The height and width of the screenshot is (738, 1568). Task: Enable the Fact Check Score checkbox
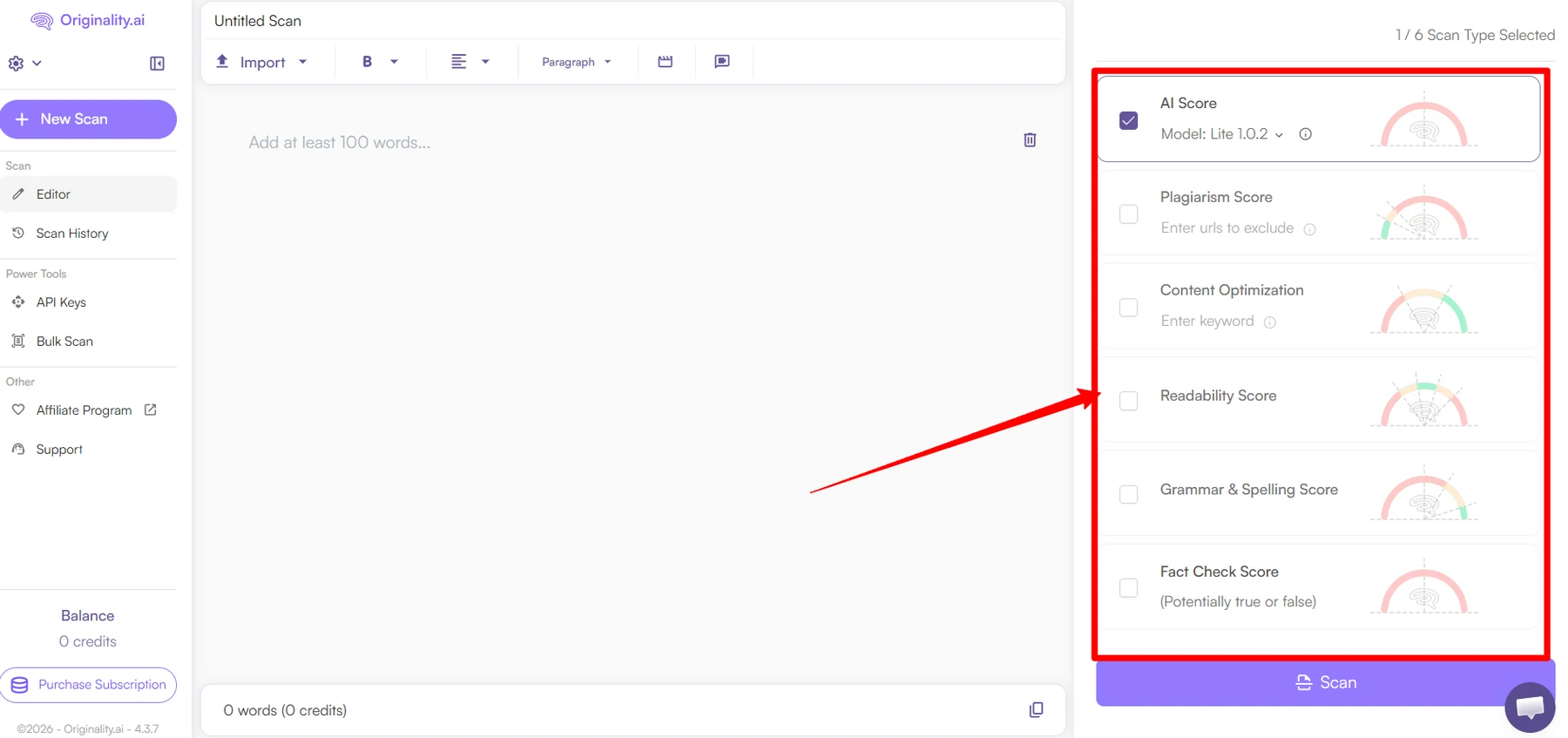[x=1129, y=588]
